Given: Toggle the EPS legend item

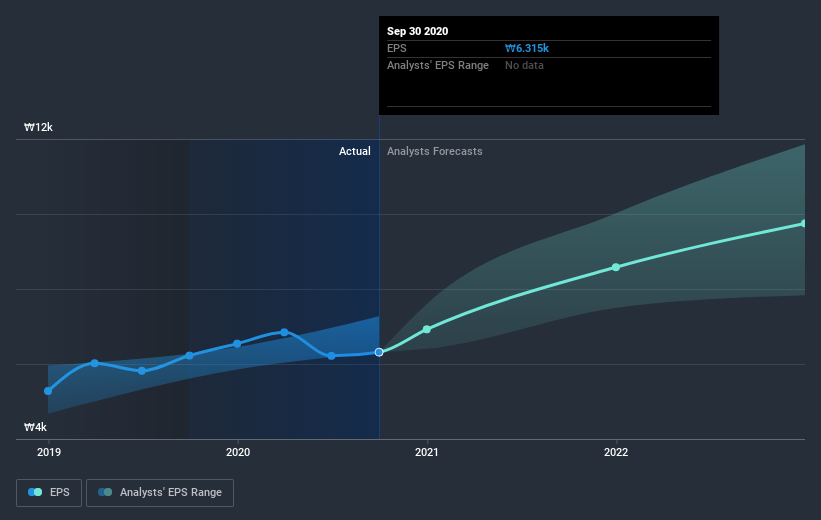Looking at the screenshot, I should [x=49, y=492].
